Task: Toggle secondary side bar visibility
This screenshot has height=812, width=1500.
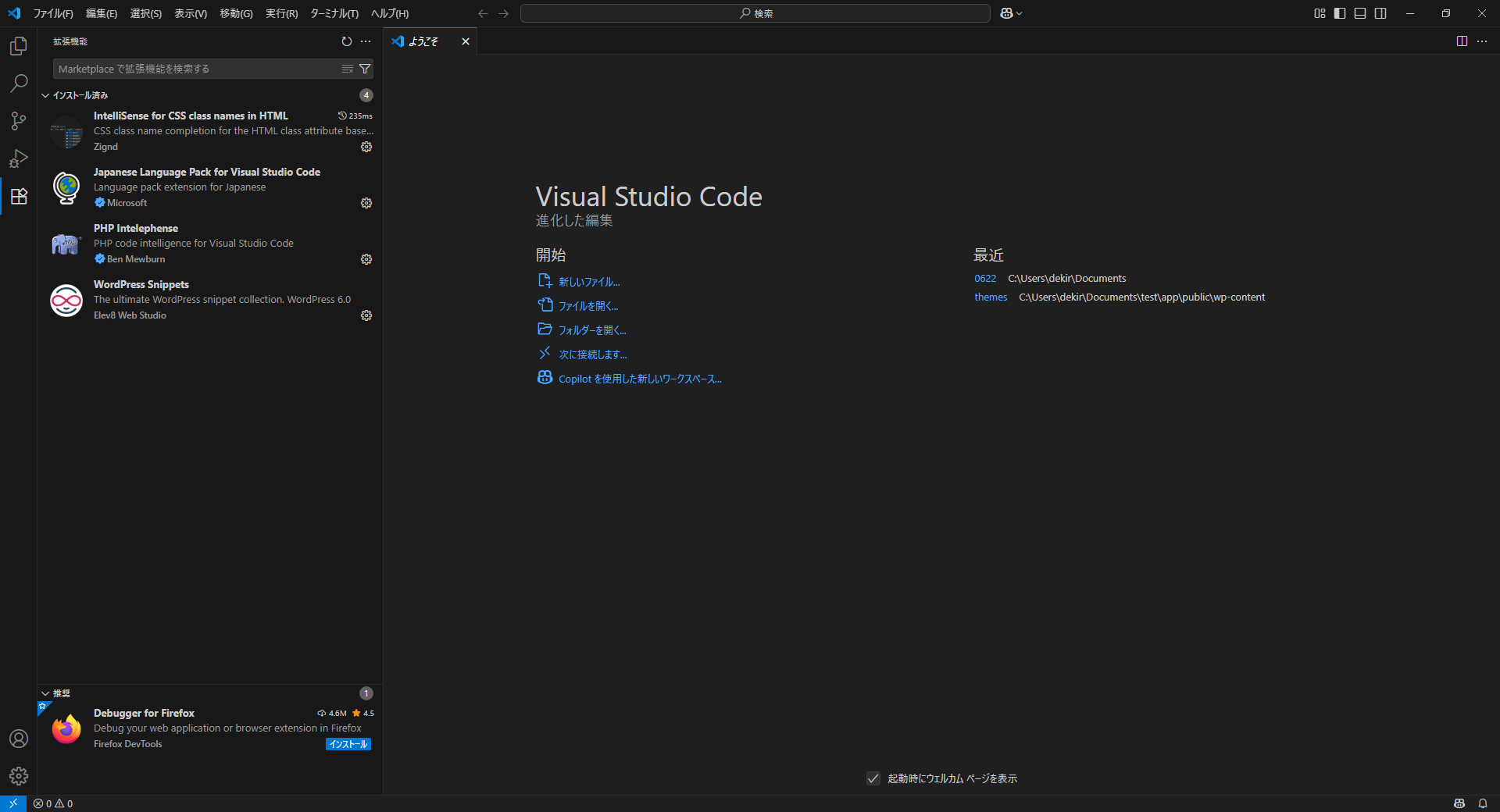Action: click(x=1380, y=13)
